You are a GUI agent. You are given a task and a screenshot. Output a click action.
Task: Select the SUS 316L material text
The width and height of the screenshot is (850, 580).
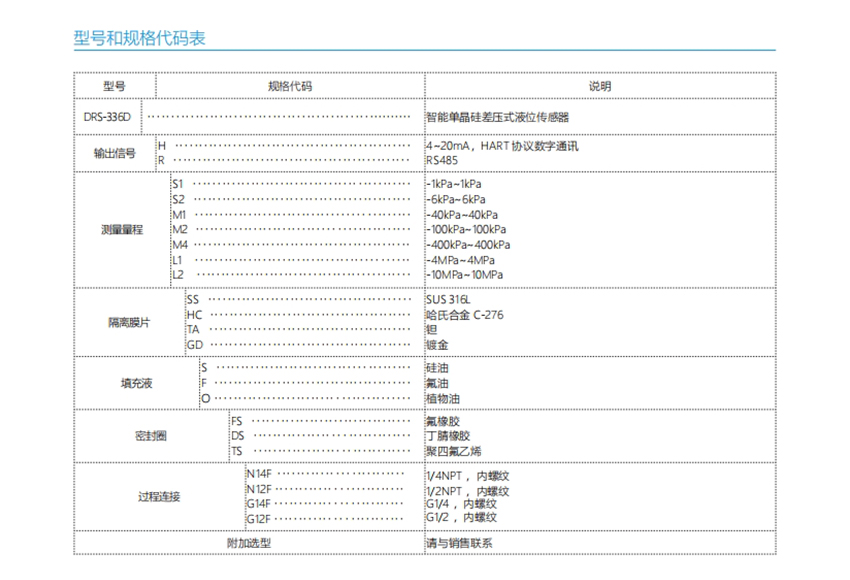coord(448,300)
